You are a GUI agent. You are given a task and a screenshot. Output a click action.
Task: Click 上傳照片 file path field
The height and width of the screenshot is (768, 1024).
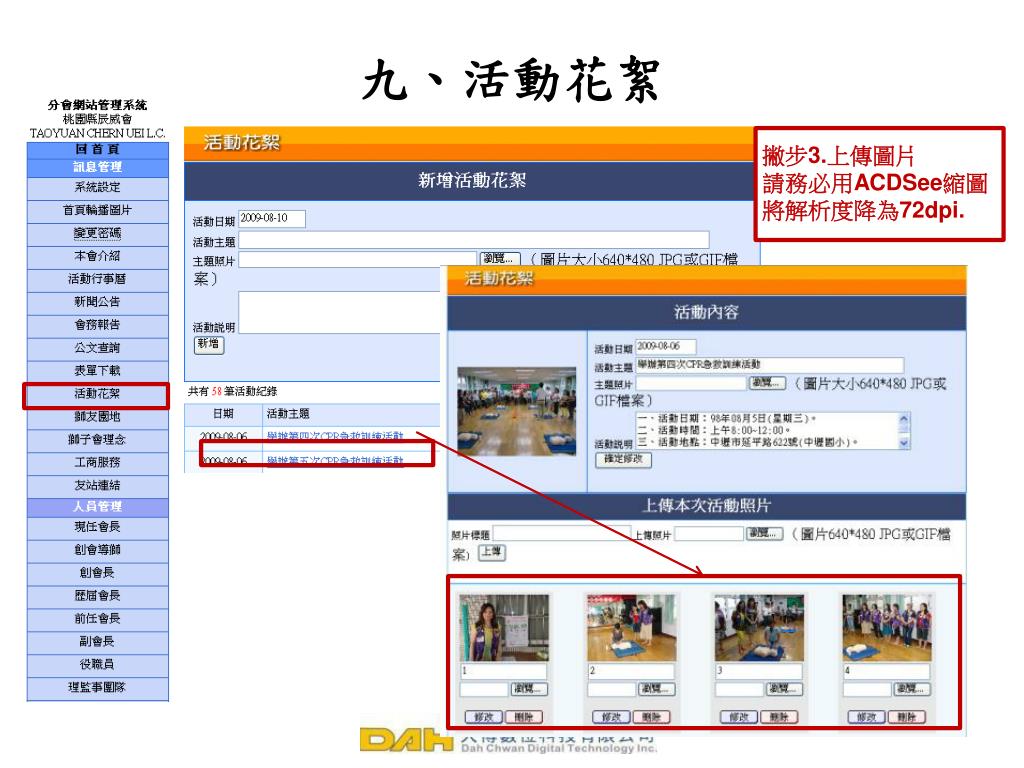pyautogui.click(x=709, y=534)
